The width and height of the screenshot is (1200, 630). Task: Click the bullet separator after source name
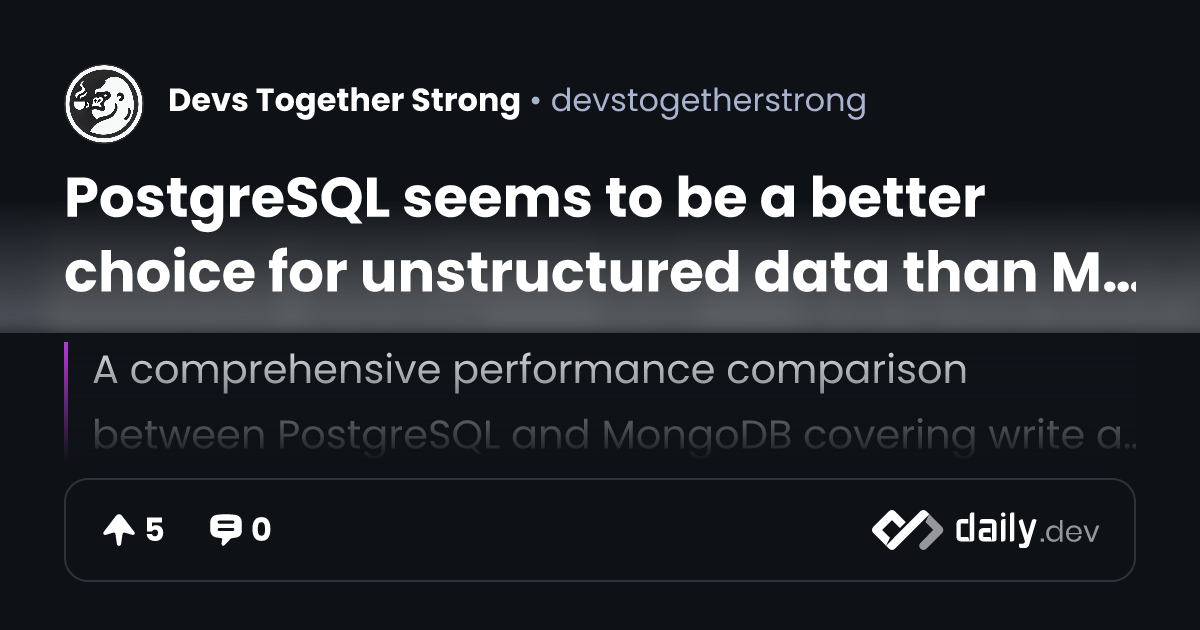coord(536,102)
